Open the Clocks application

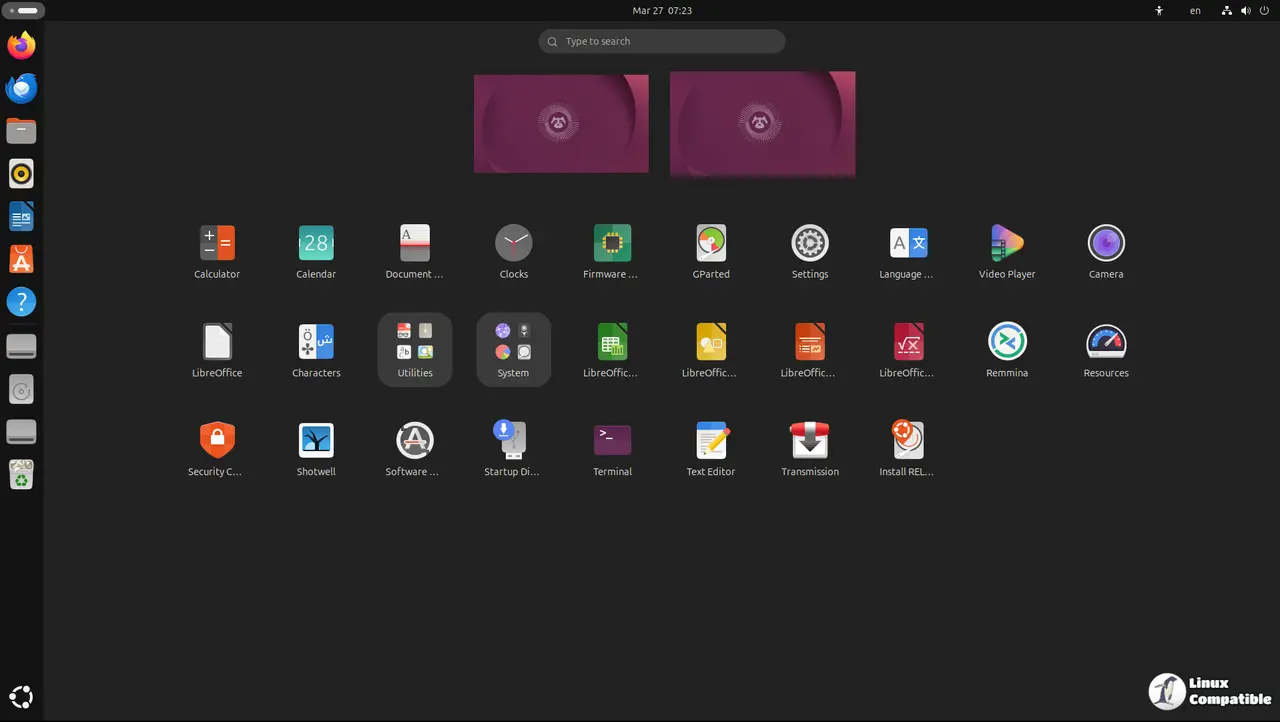514,243
